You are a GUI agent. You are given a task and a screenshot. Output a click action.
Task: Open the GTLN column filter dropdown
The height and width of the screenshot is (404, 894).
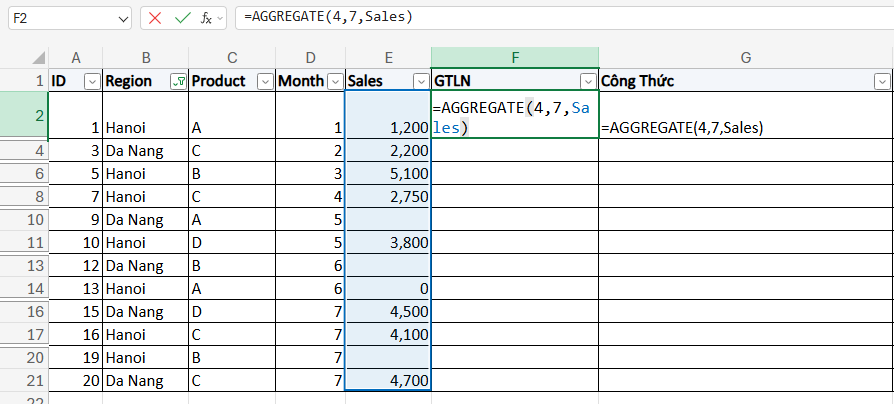(588, 81)
